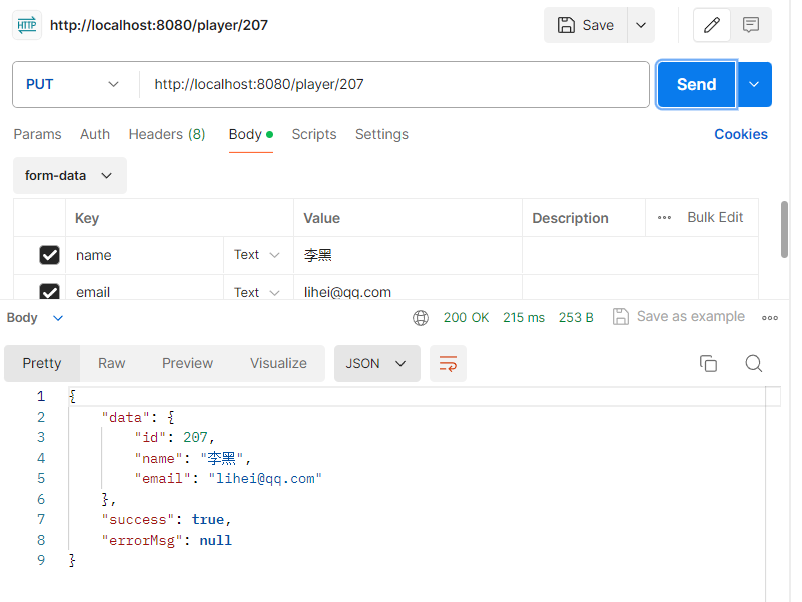This screenshot has width=802, height=602.
Task: Switch to the Headers (8) tab
Action: pos(167,134)
